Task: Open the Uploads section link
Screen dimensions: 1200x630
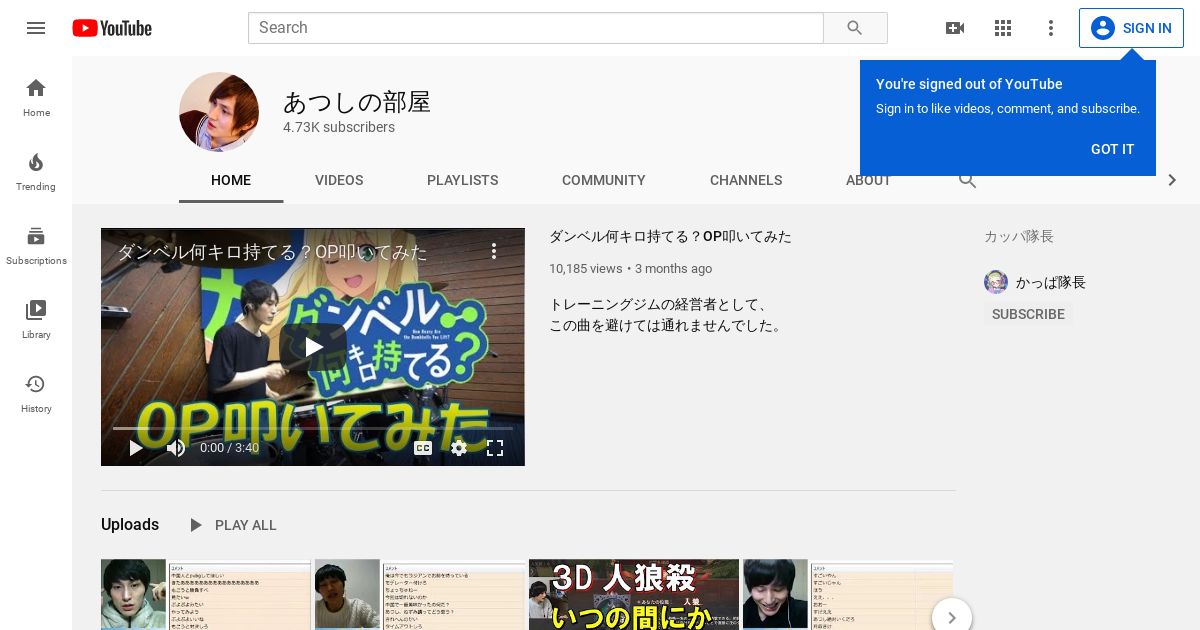Action: point(130,525)
